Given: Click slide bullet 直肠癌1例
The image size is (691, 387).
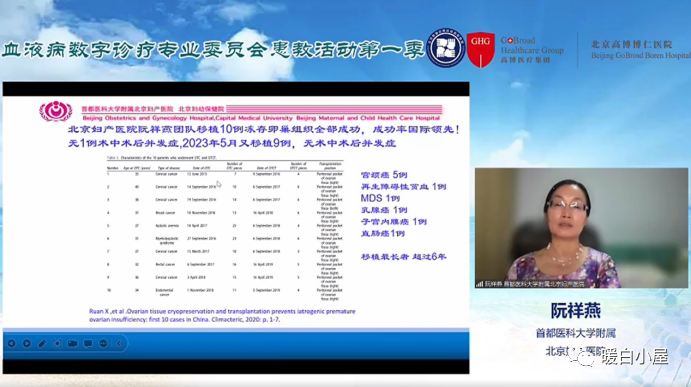Looking at the screenshot, I should 383,234.
